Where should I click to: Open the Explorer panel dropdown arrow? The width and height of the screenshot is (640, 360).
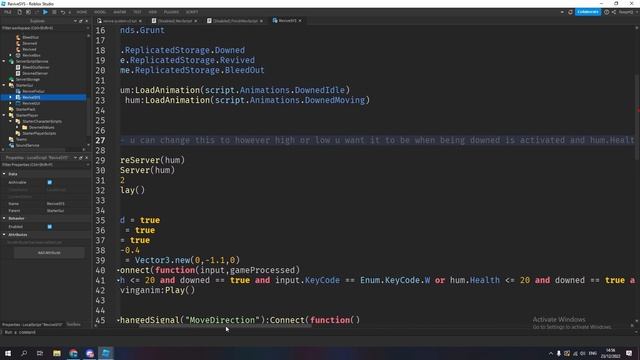[75, 21]
